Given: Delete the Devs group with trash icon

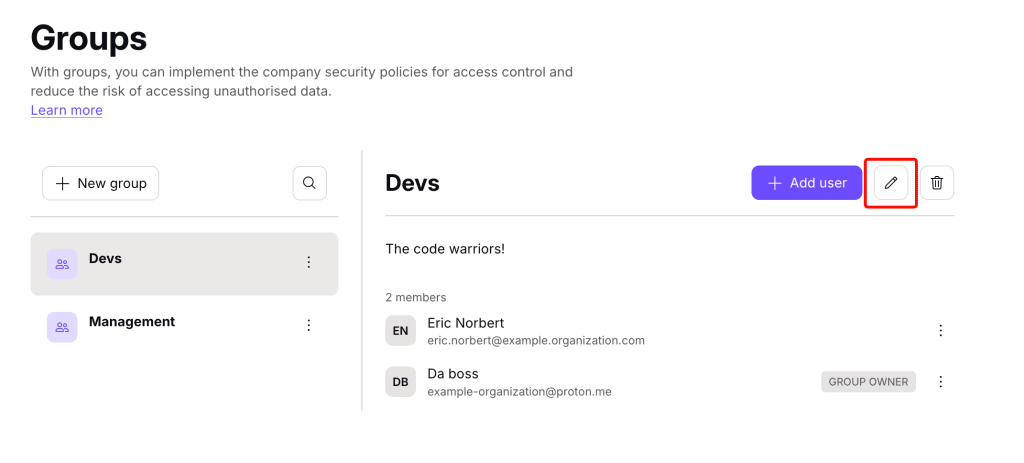Looking at the screenshot, I should tap(936, 183).
